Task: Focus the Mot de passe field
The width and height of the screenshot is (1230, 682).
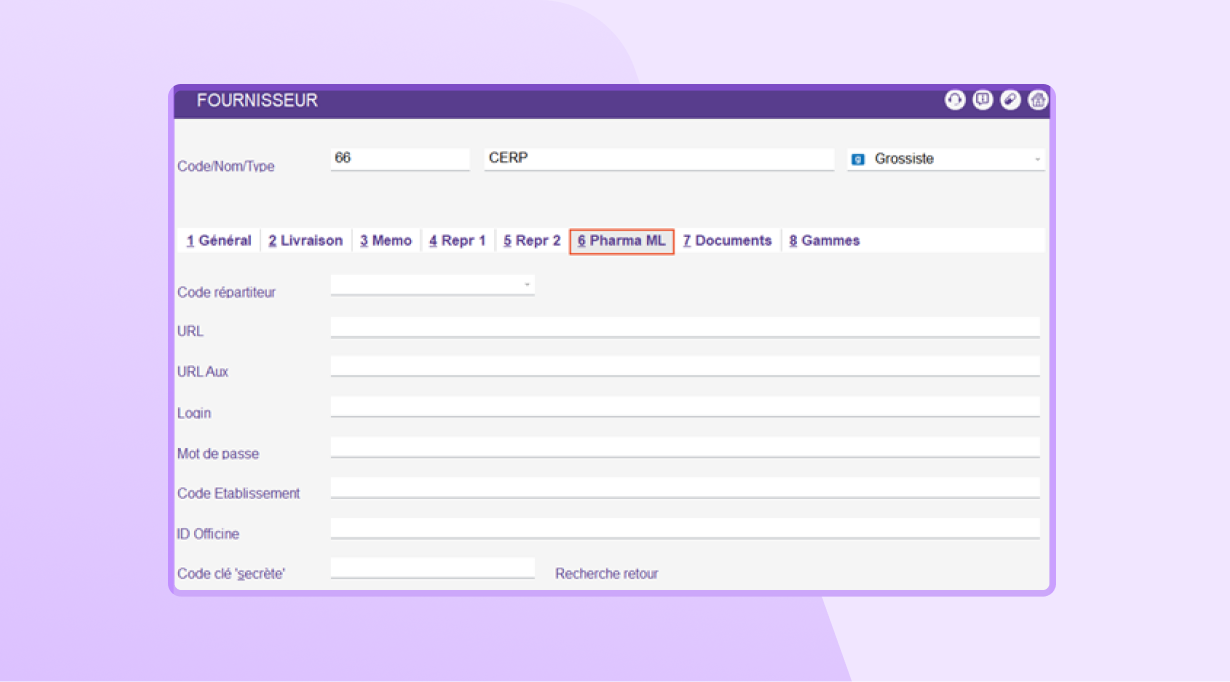Action: click(685, 447)
